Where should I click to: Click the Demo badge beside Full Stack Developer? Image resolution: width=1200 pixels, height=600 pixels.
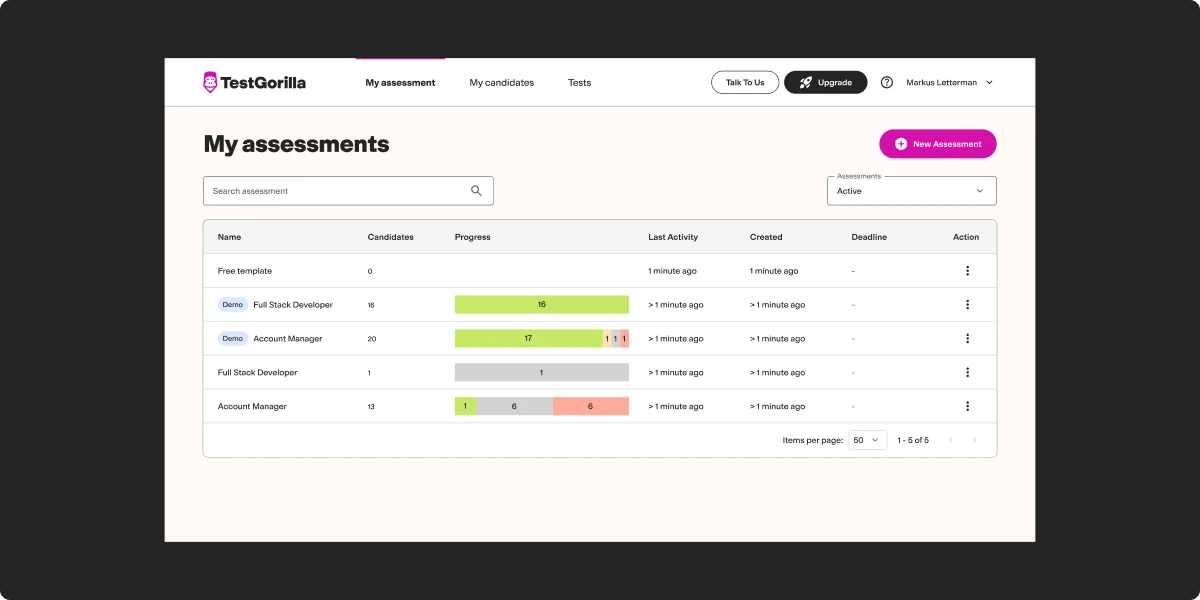(232, 305)
